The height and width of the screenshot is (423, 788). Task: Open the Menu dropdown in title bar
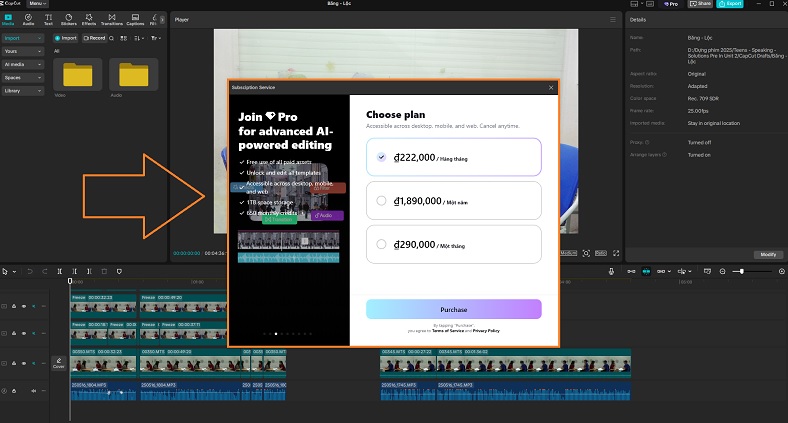[x=37, y=4]
